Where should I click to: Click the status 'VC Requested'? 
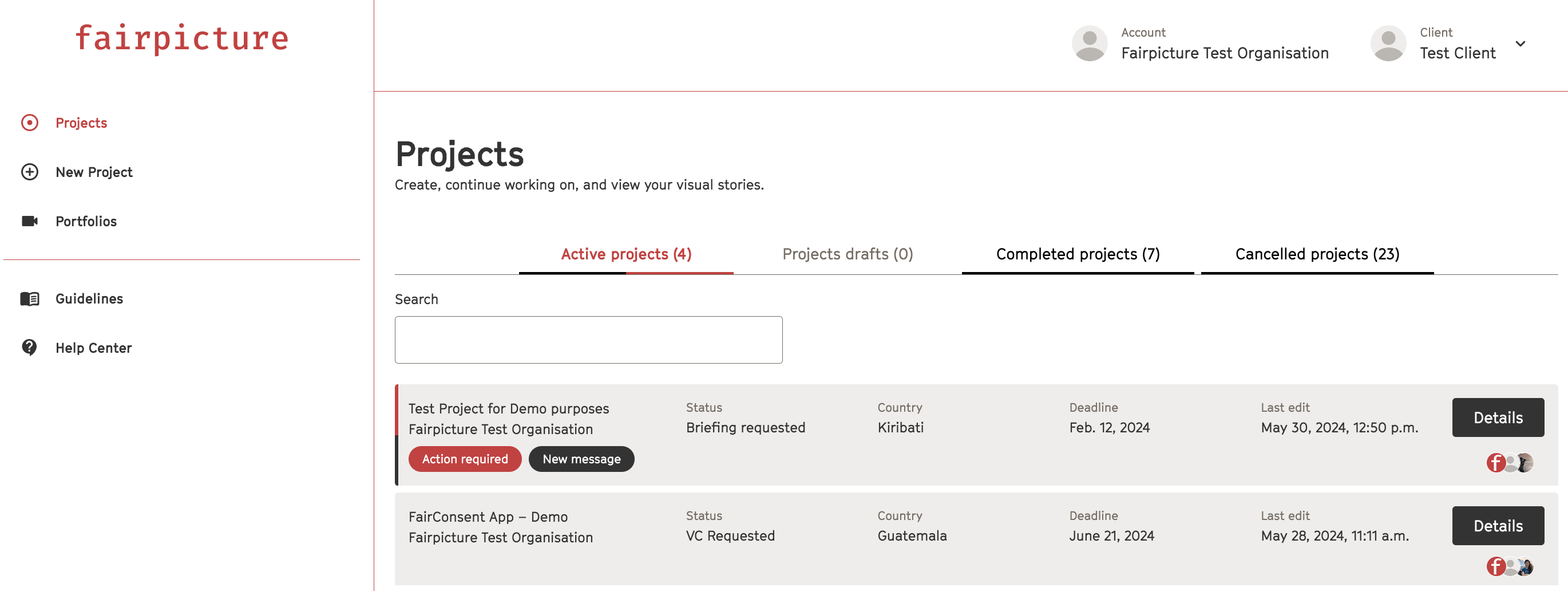coord(730,536)
